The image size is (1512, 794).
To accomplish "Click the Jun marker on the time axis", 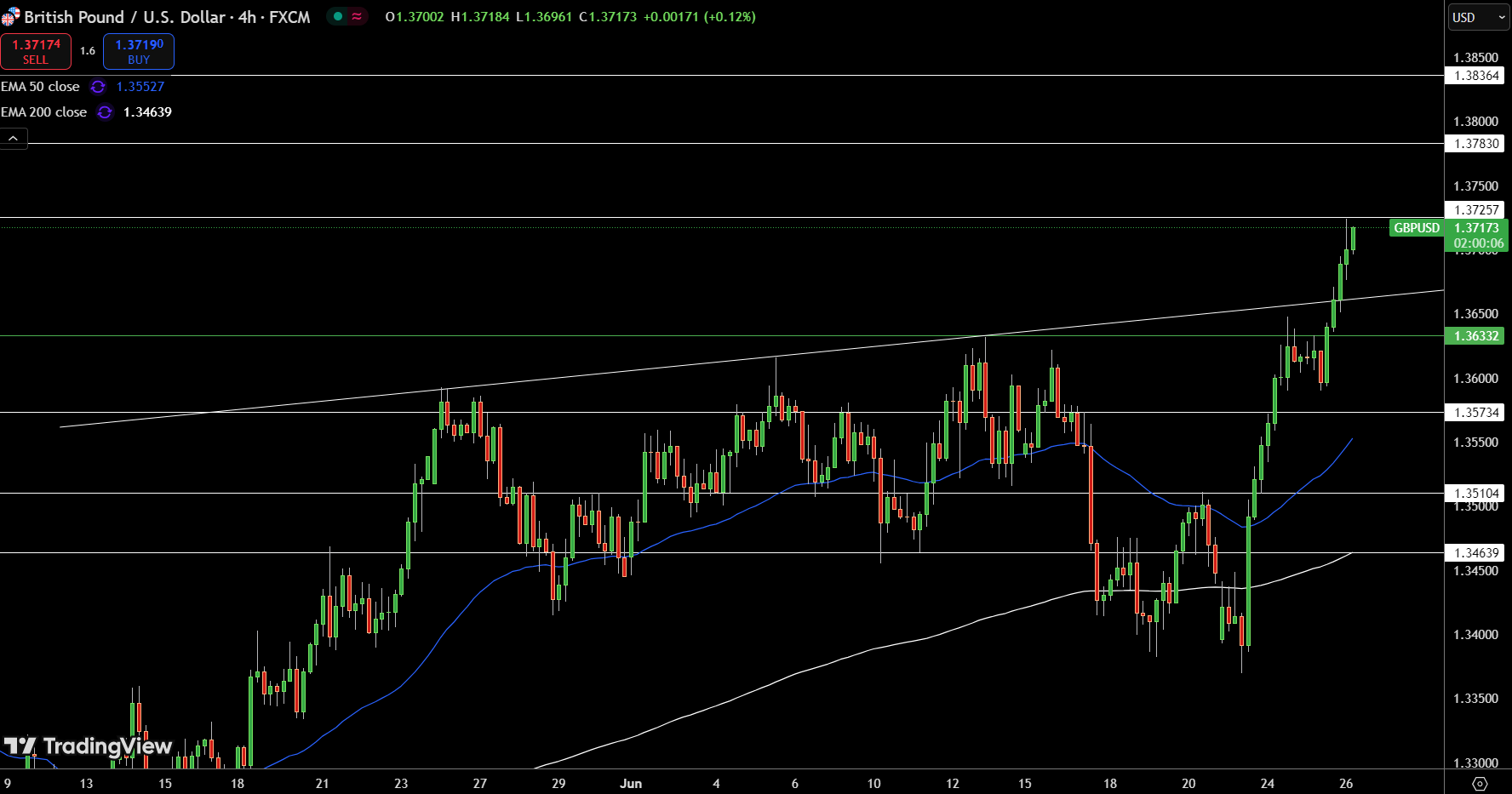I will click(631, 783).
